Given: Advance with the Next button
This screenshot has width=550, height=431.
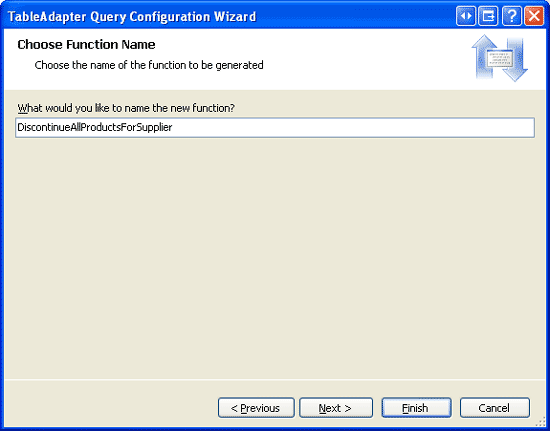Looking at the screenshot, I should coord(336,408).
